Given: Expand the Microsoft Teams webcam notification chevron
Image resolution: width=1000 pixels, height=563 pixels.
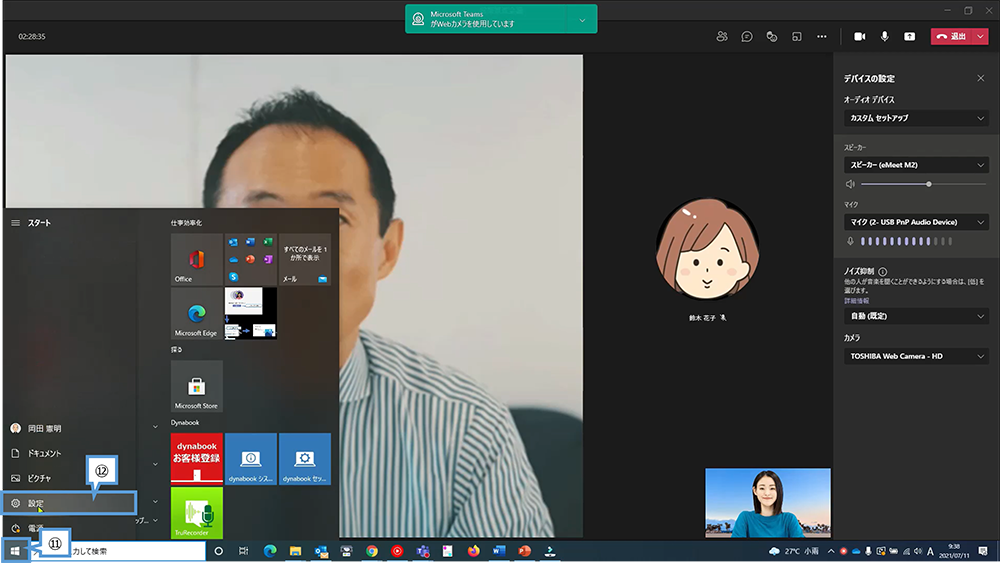Looking at the screenshot, I should click(x=582, y=20).
